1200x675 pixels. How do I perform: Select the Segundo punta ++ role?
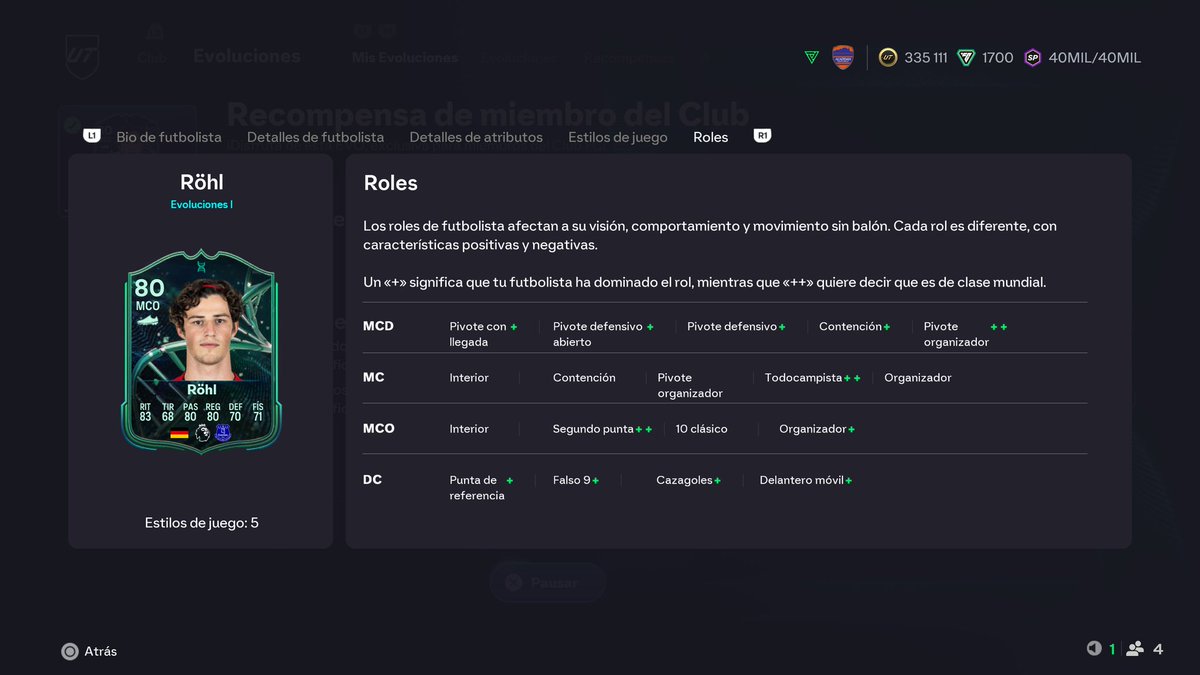pos(602,428)
